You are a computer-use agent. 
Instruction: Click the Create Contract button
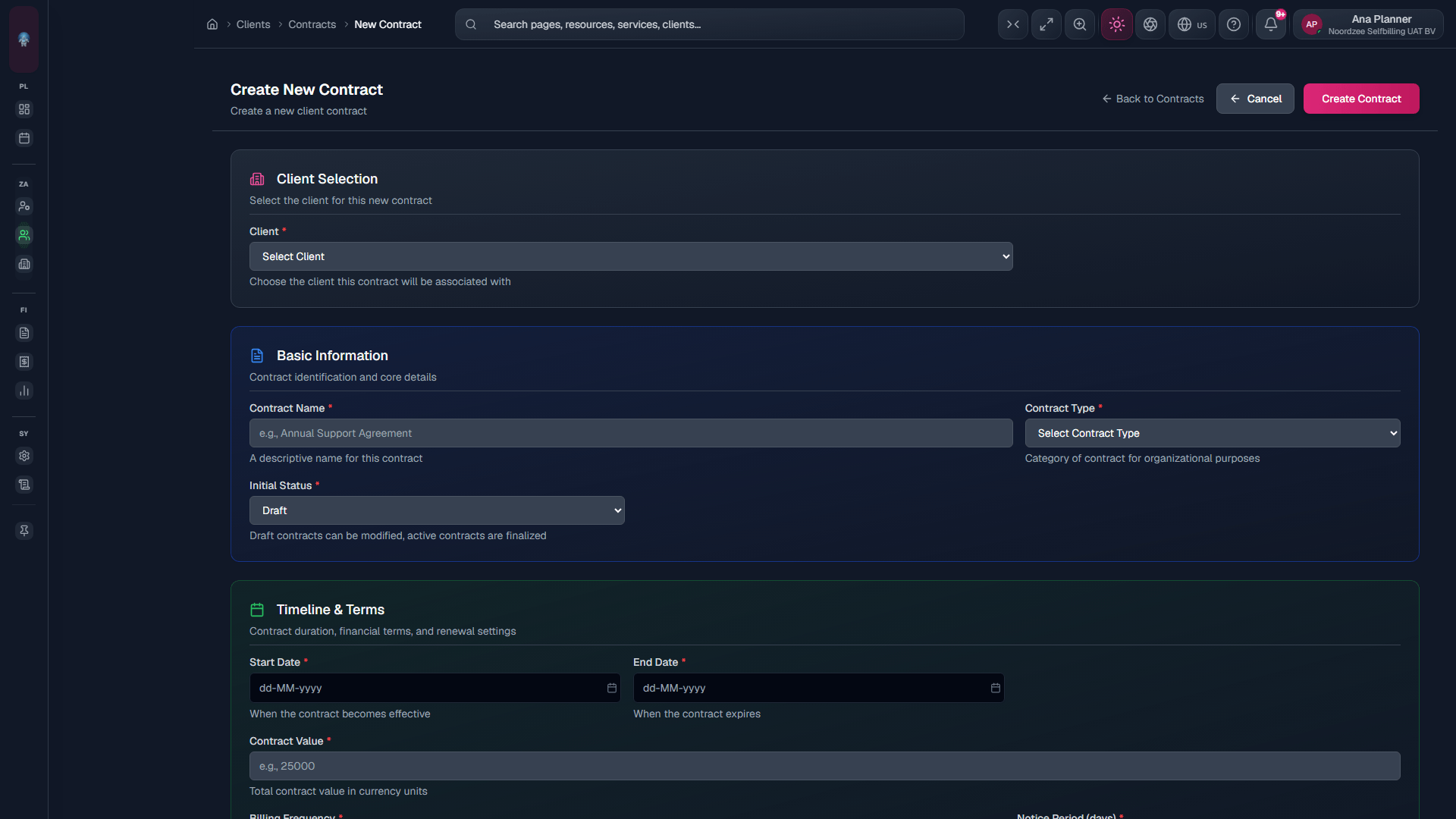(1361, 99)
